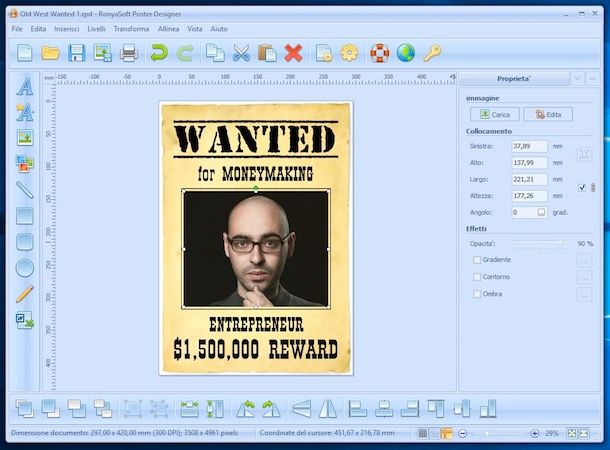Select the clipart collection tool in sidebar
Image resolution: width=610 pixels, height=450 pixels.
click(25, 164)
